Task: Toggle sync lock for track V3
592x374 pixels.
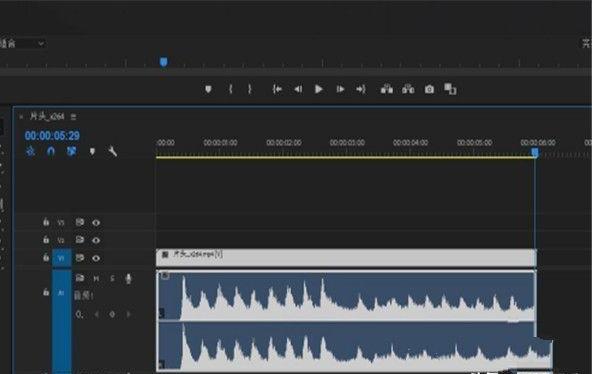Action: 80,222
